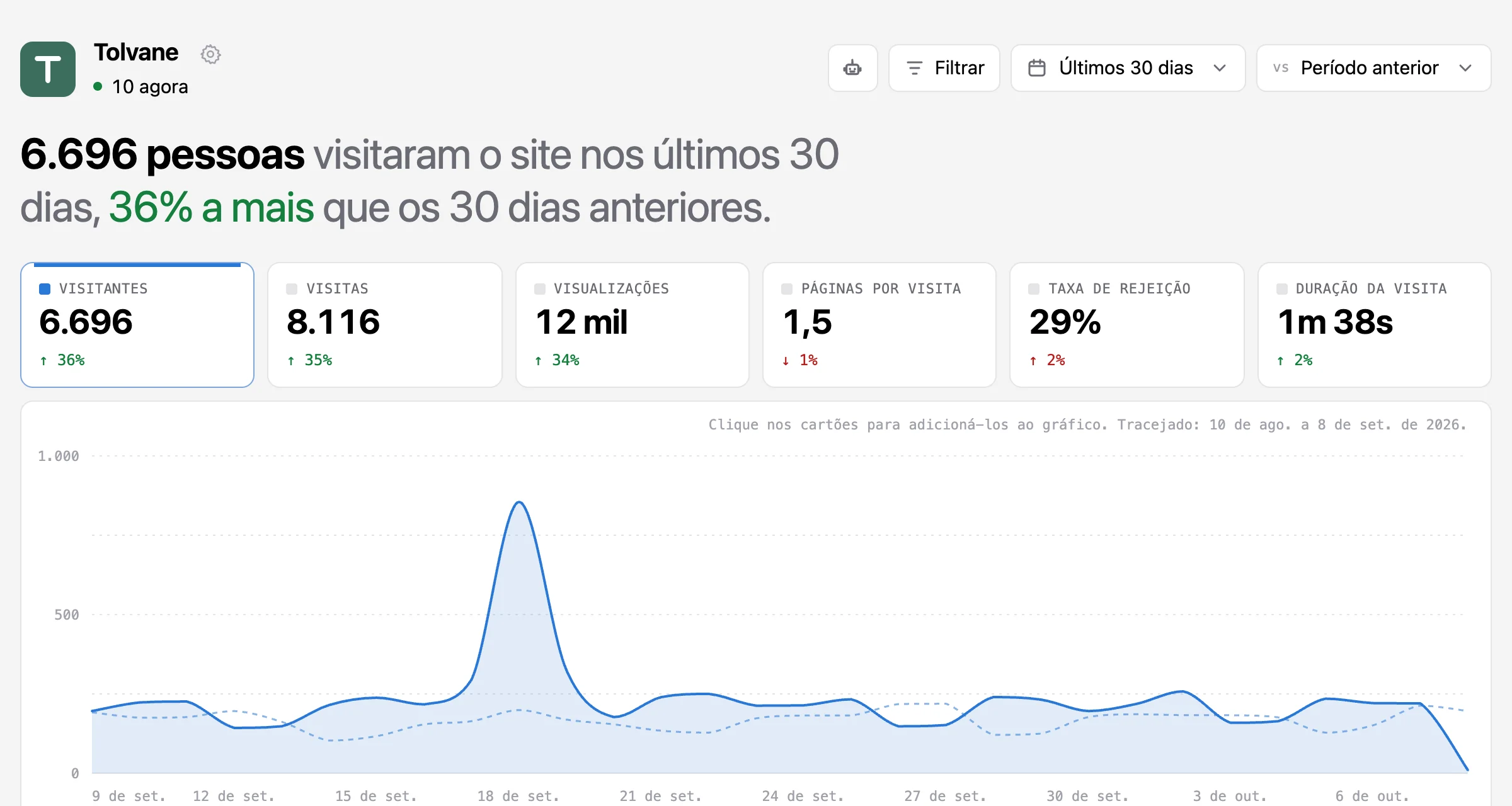This screenshot has height=806, width=1512.
Task: Open Tolvane site settings gear
Action: (x=210, y=54)
